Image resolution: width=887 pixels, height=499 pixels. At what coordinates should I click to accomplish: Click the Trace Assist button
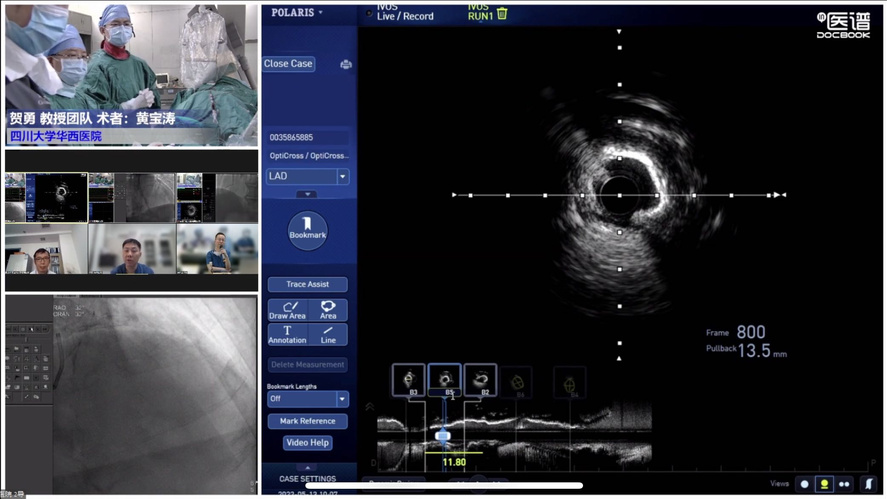(x=307, y=285)
